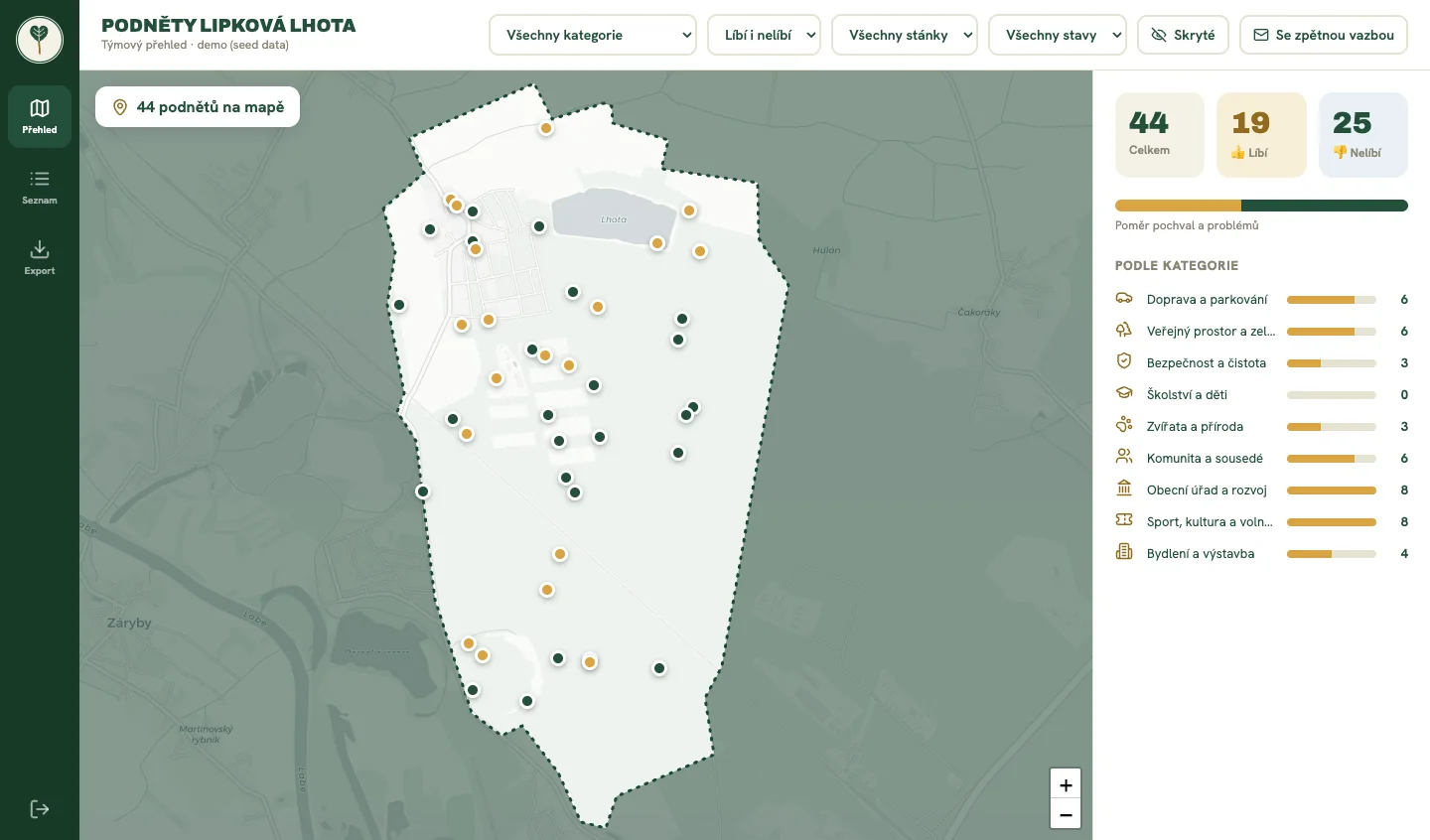
Task: Select the Doprava a parkování category label
Action: click(x=1207, y=300)
